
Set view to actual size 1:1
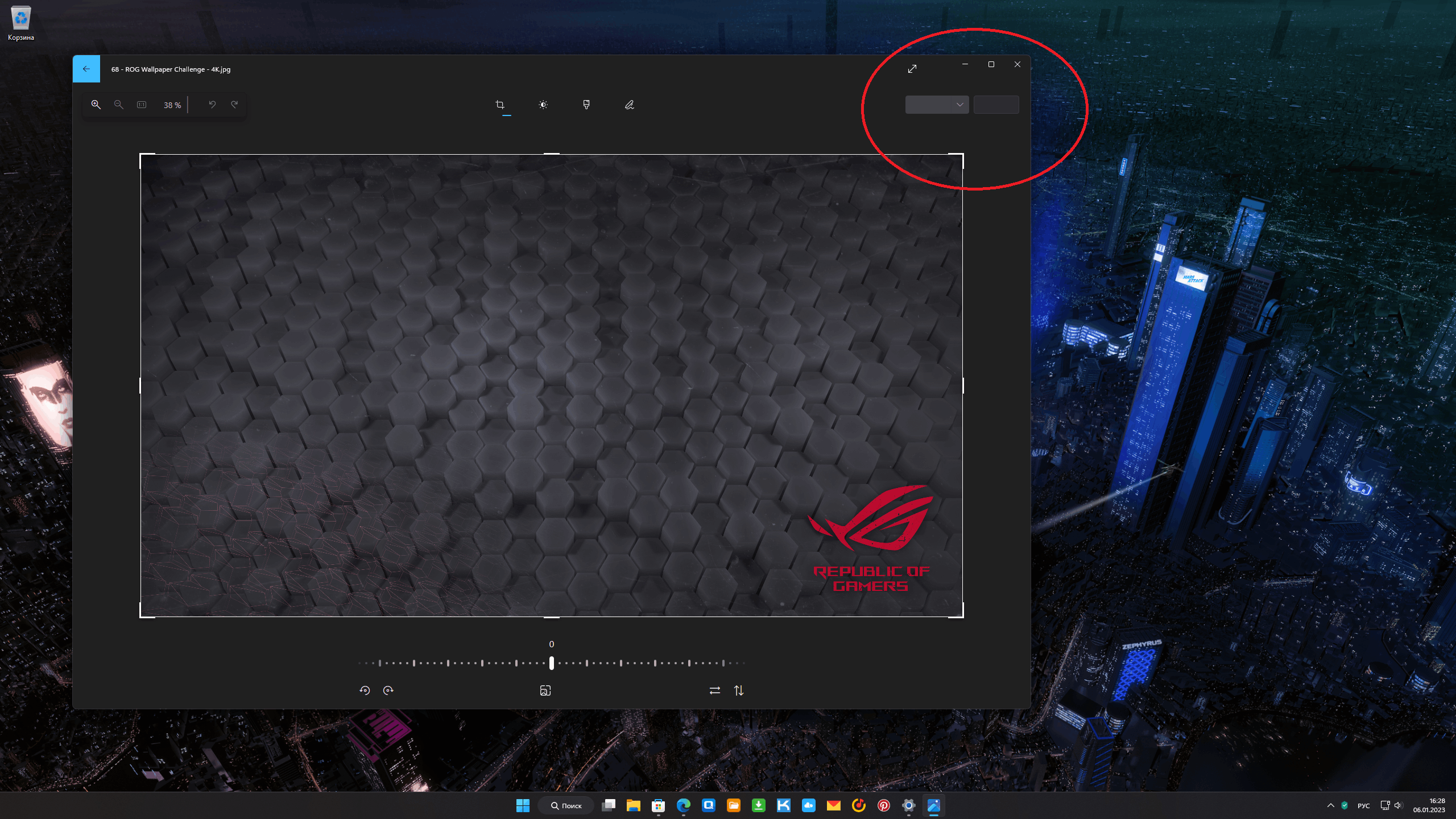142,105
